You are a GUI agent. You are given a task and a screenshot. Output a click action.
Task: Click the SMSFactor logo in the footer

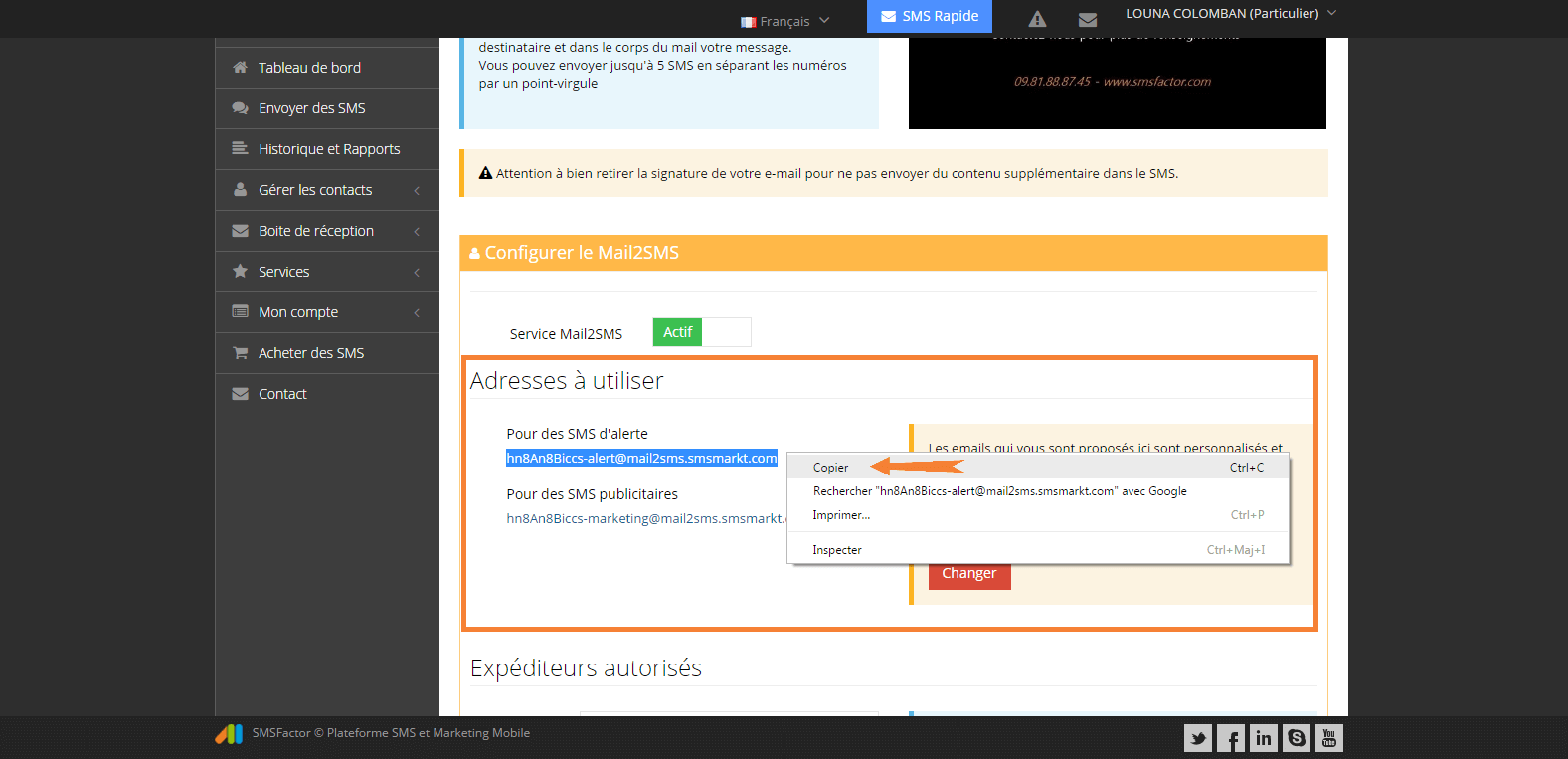229,734
